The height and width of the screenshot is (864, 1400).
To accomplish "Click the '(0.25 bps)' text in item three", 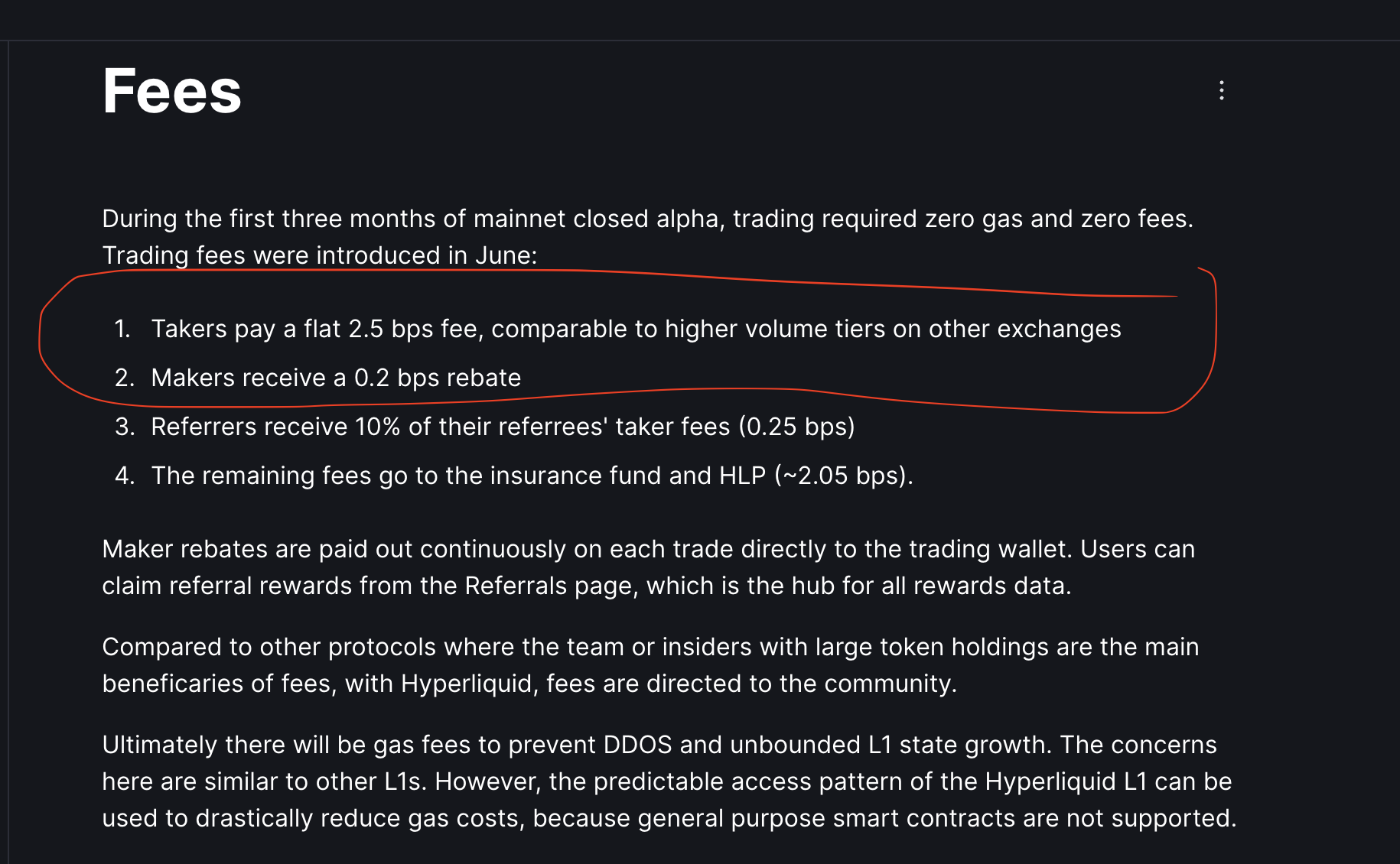I will tap(796, 427).
